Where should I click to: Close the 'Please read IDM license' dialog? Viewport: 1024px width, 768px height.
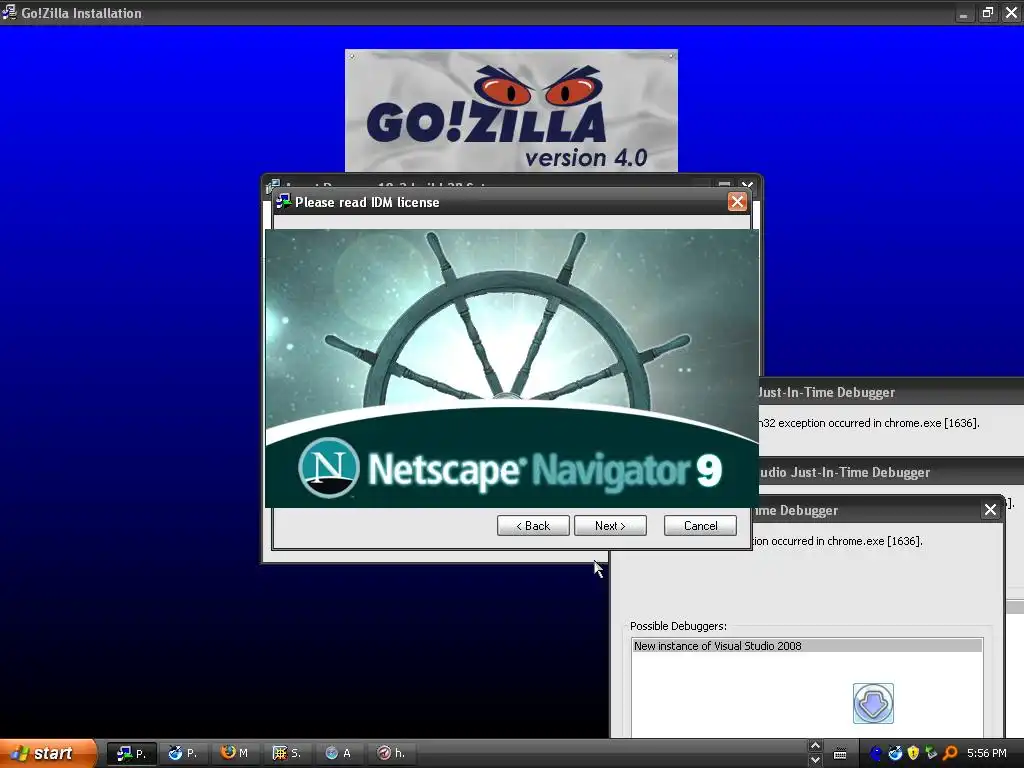(737, 202)
